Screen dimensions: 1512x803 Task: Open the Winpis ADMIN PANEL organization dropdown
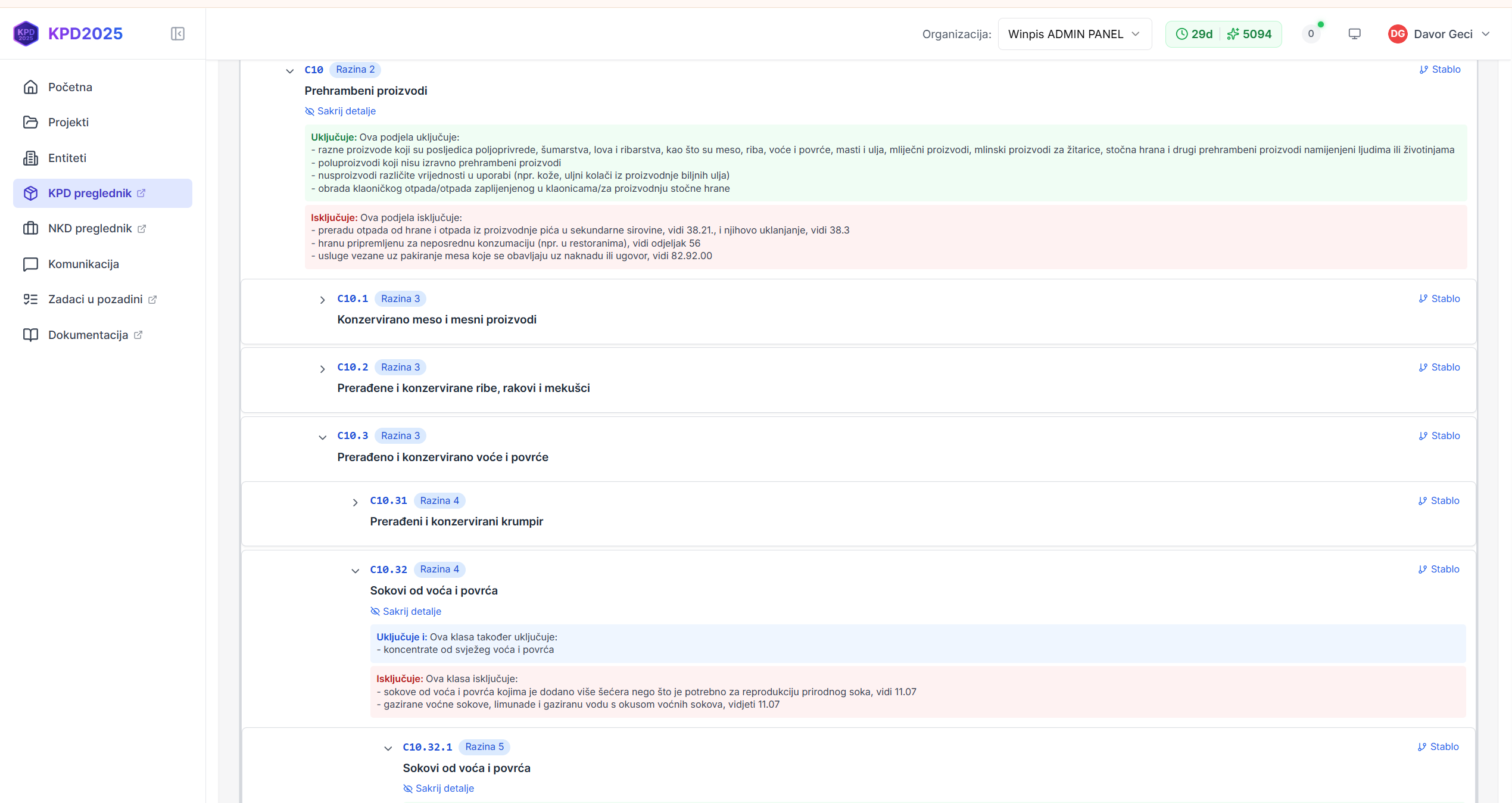pos(1074,34)
